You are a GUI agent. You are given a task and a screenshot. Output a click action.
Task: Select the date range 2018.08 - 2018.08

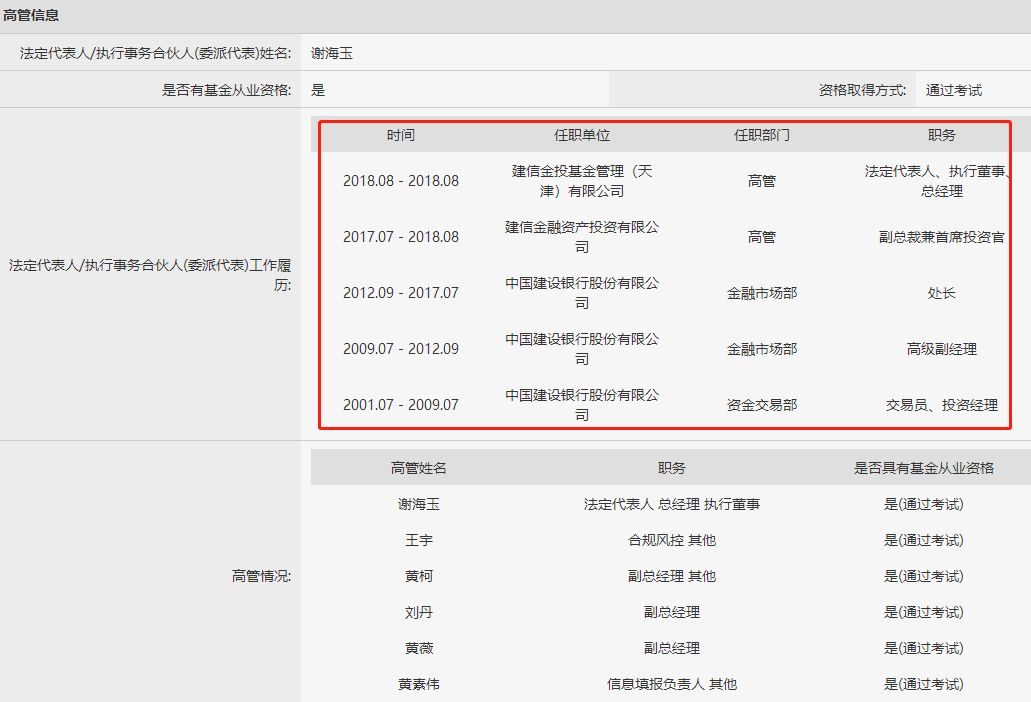pos(401,181)
